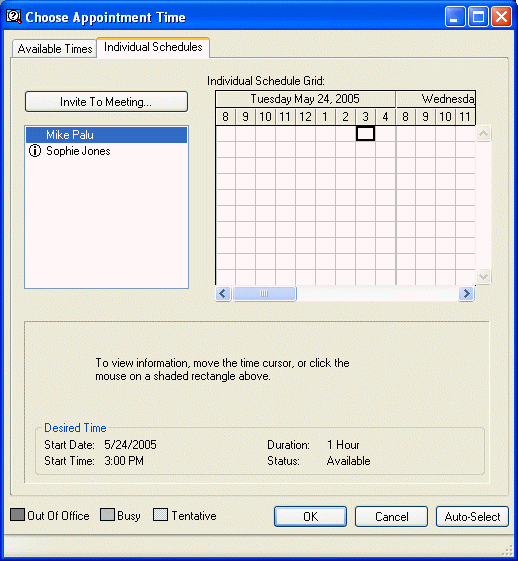Click the Tuesday May 24, 2005 header

coord(305,99)
